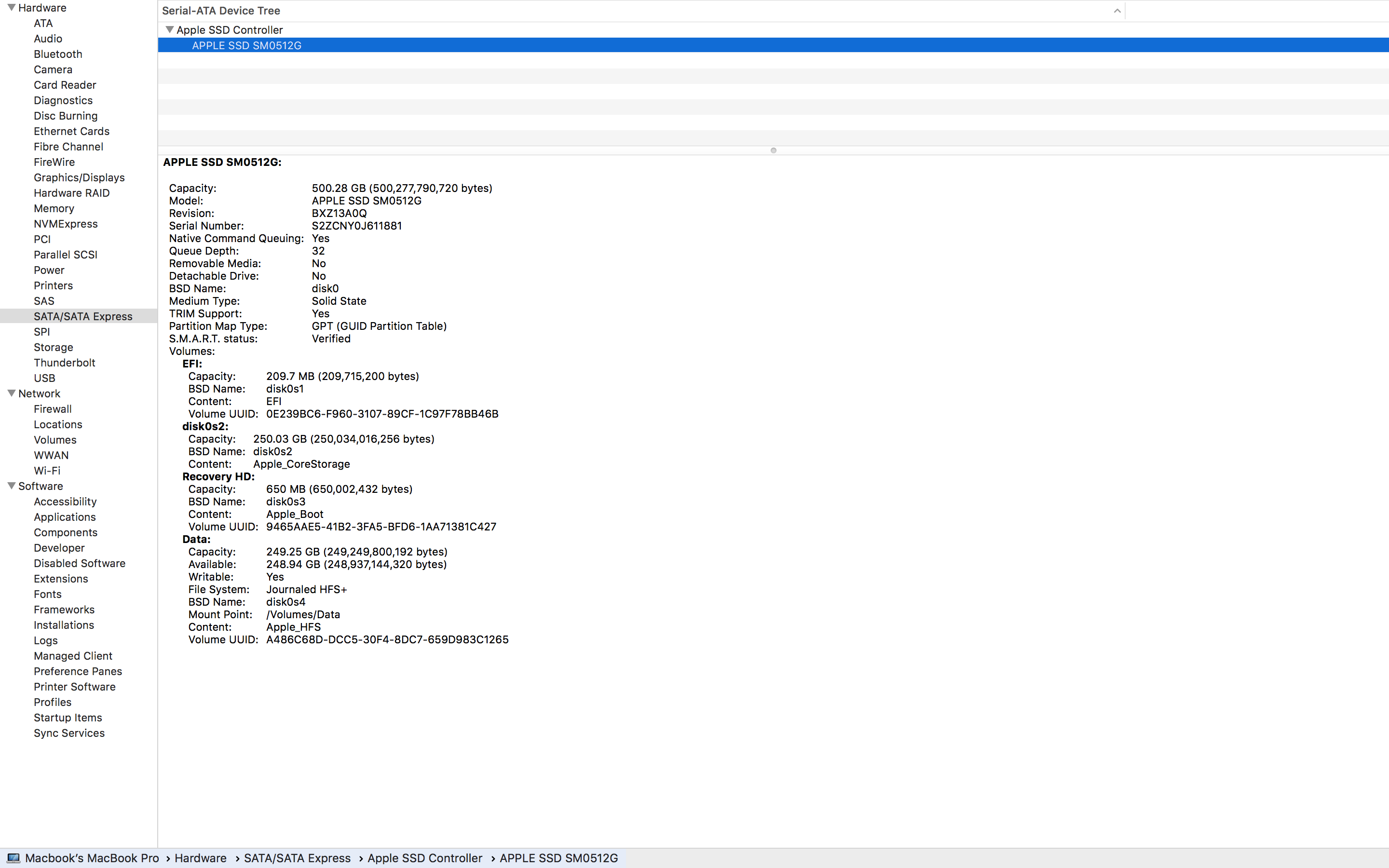This screenshot has height=868, width=1389.
Task: Open Wi-Fi under Network
Action: 47,471
